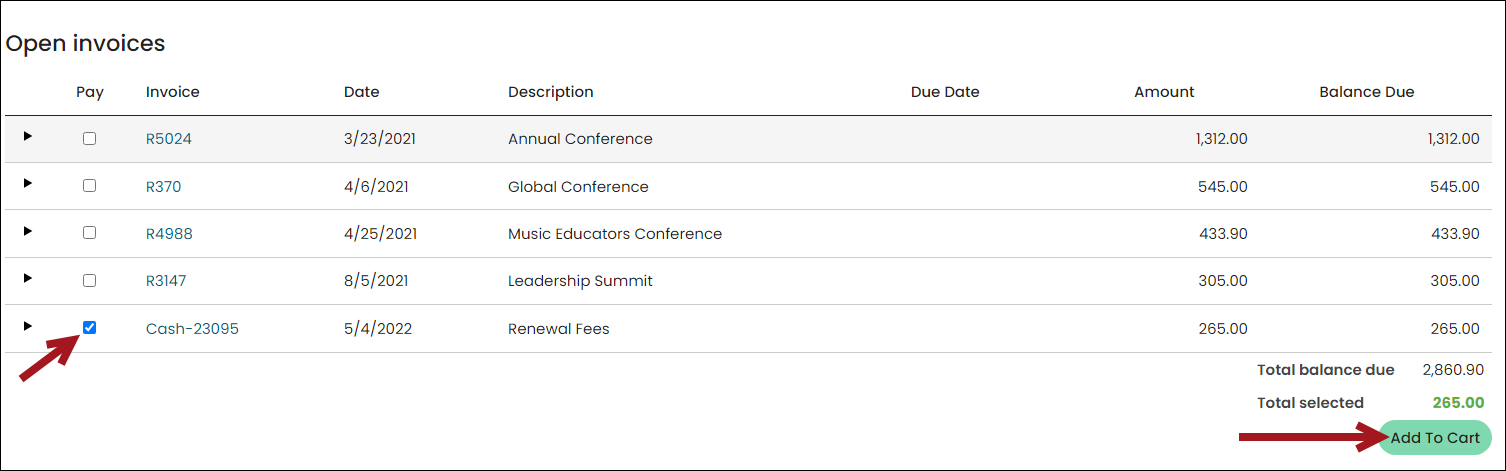
Task: Open the Cash-23095 invoice link
Action: coord(192,328)
